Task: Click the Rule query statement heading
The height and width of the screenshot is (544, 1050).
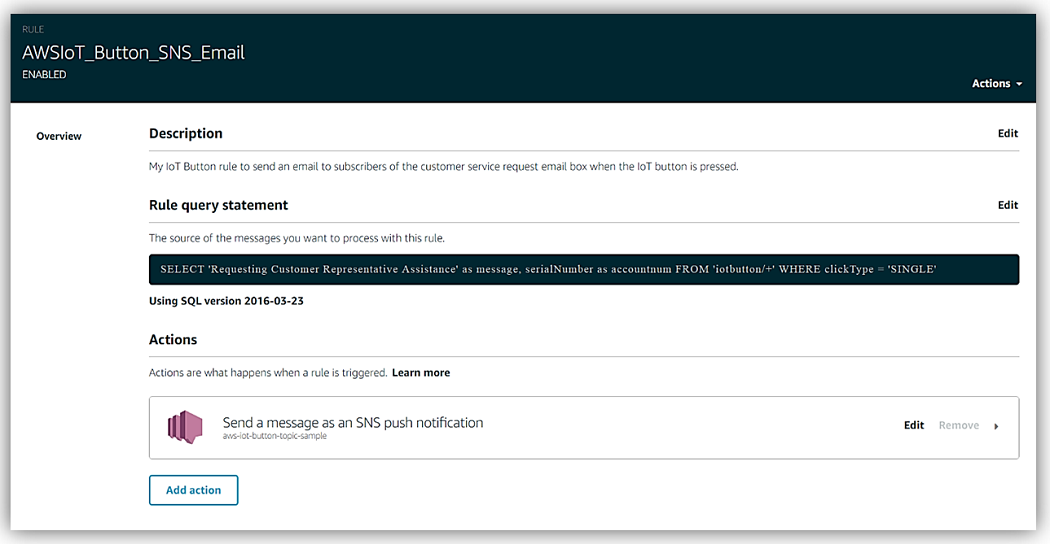Action: click(218, 205)
